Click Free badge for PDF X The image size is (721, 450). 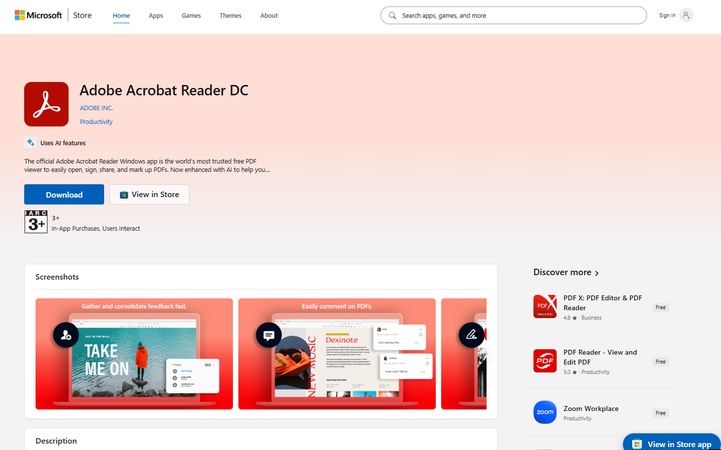[x=661, y=308]
